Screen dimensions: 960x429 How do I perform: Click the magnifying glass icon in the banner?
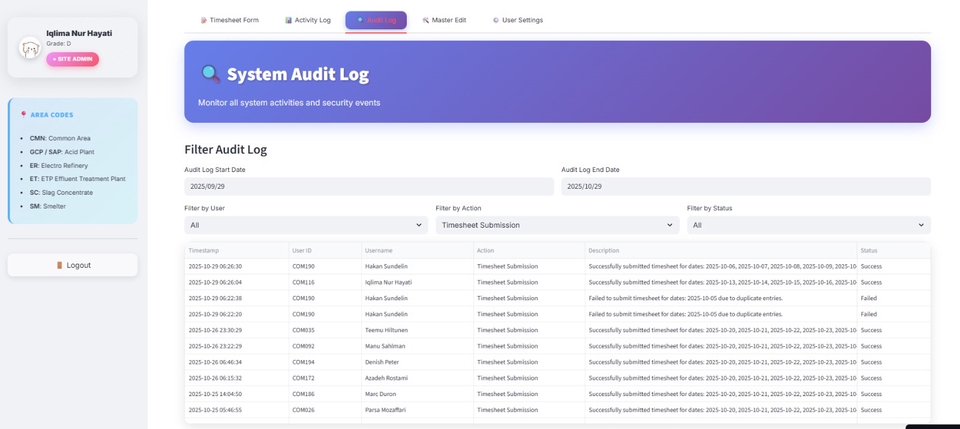tap(210, 74)
